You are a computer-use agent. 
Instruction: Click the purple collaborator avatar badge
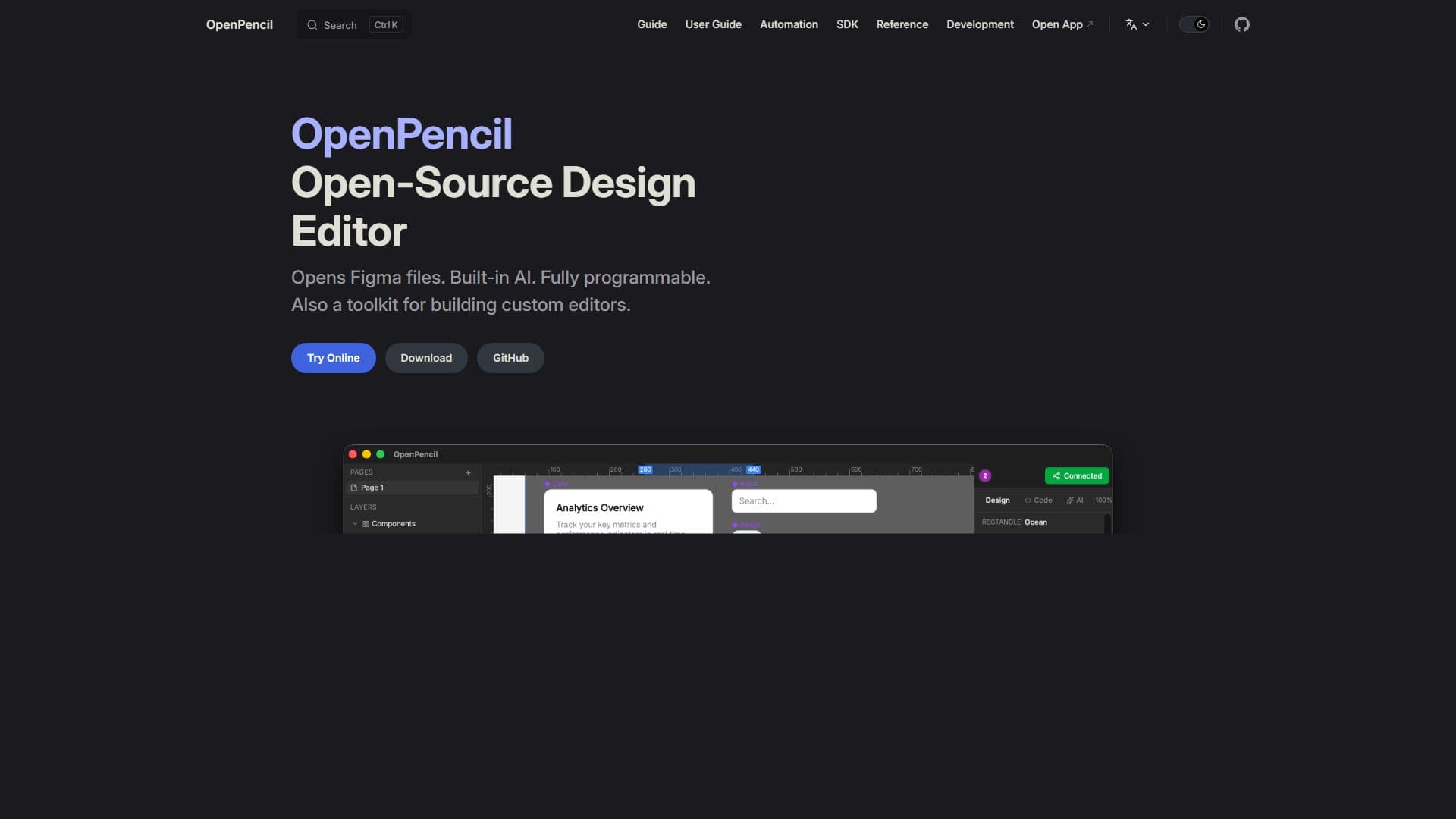pos(985,475)
